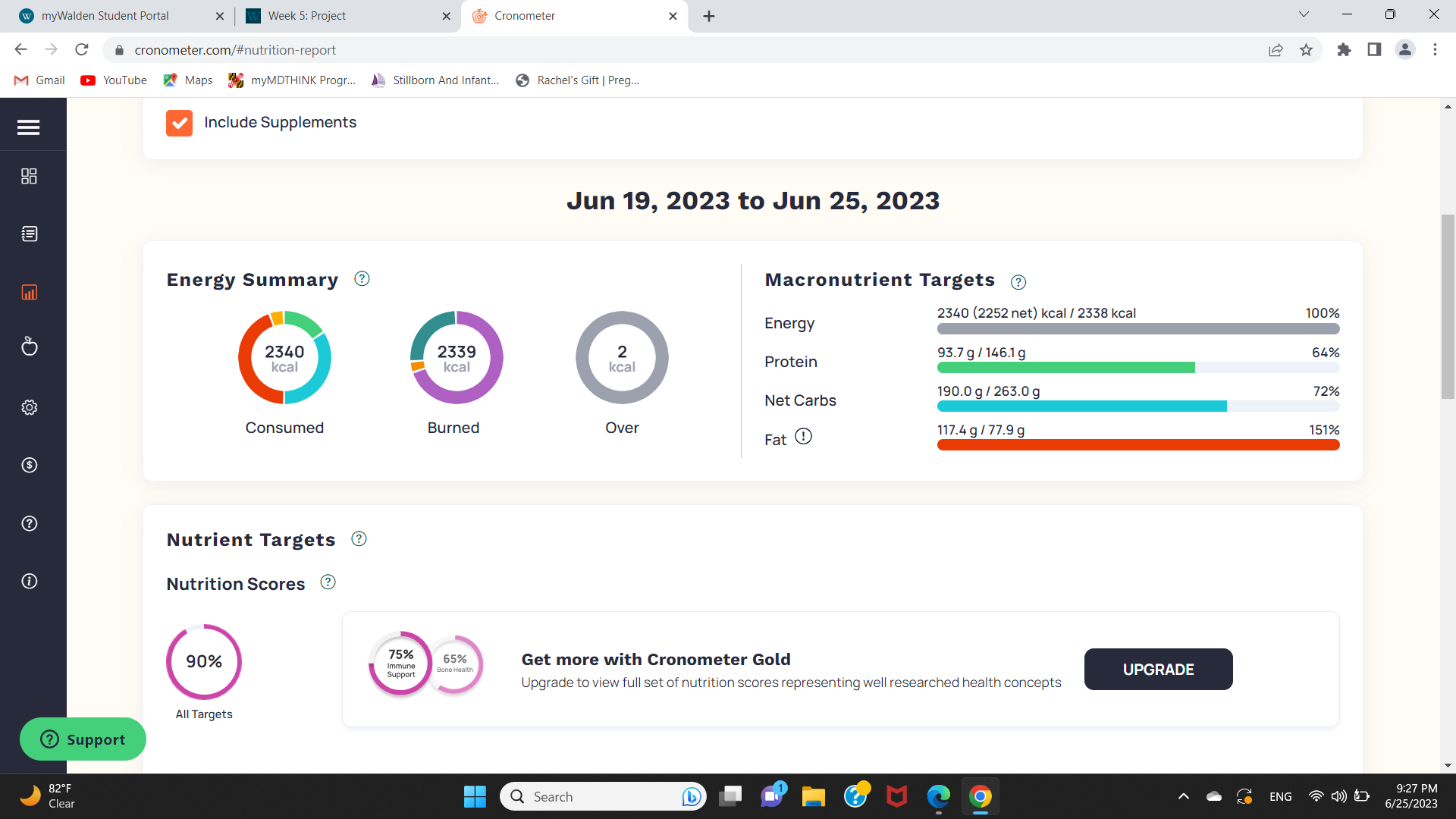
Task: Reload the Cronometer page
Action: (x=82, y=49)
